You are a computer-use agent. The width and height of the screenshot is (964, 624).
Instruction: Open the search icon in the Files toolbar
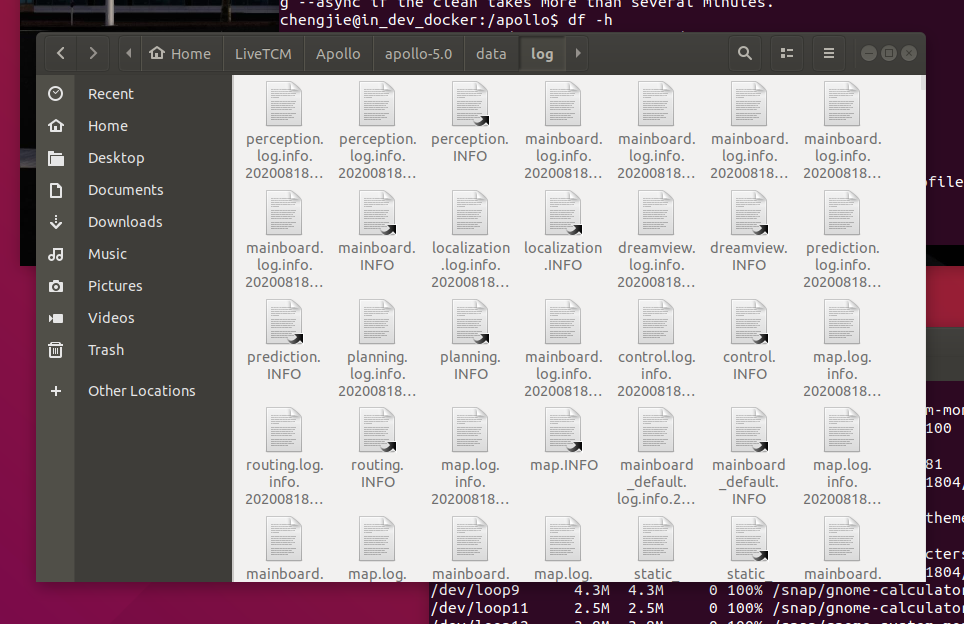745,53
